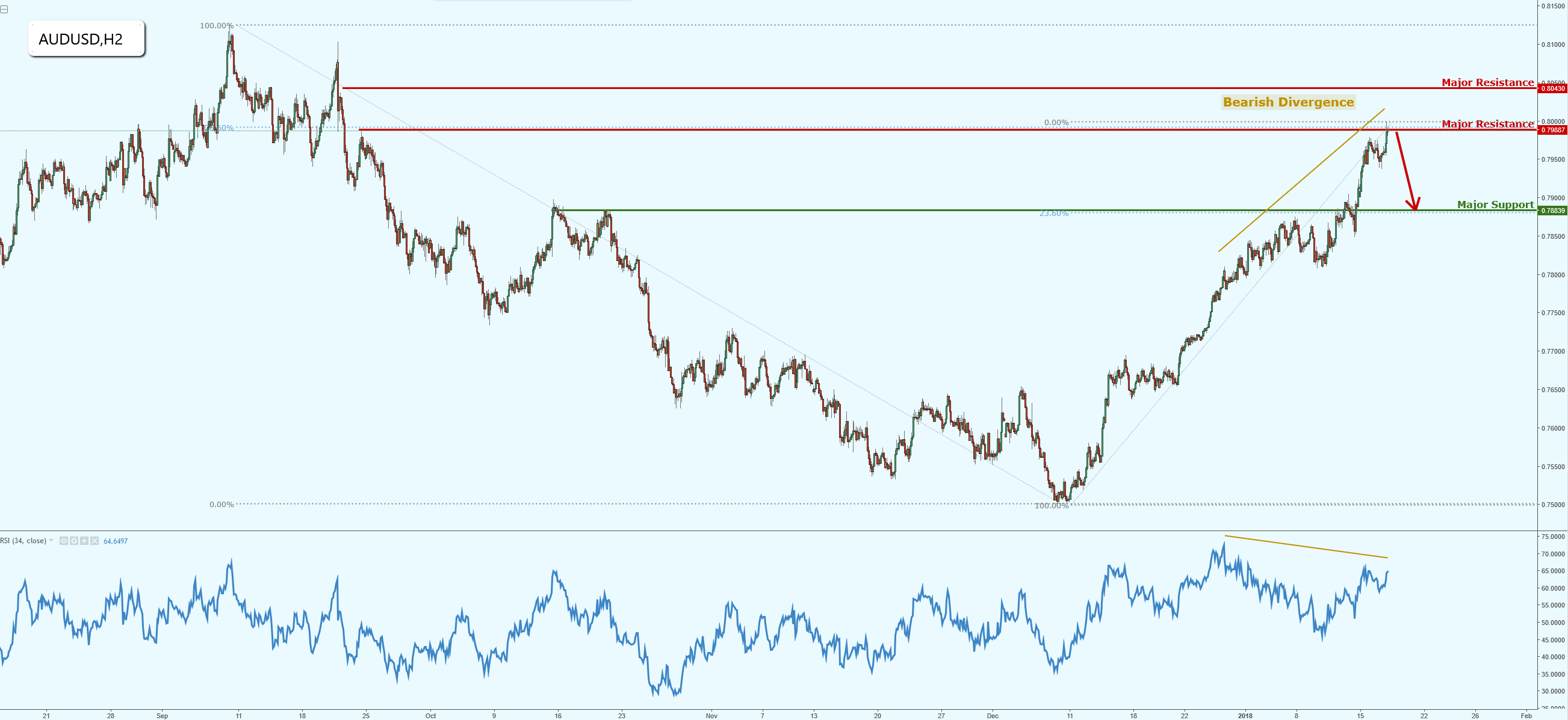Click the 0.77000 price axis label

coord(1553,351)
